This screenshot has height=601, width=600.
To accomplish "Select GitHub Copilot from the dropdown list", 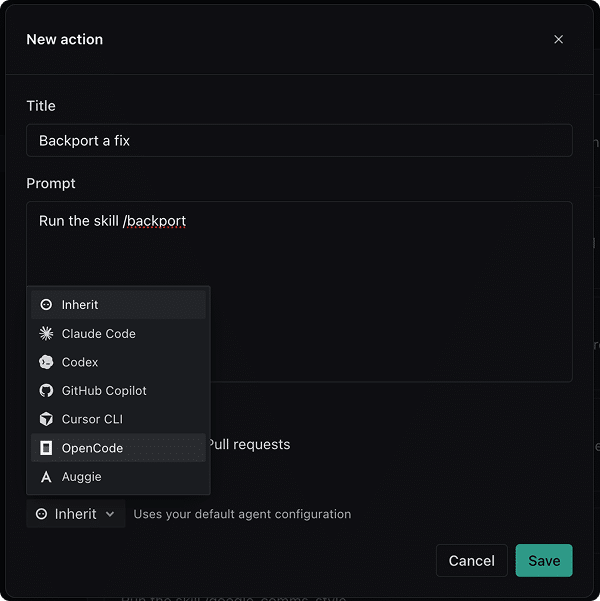I will 118,391.
